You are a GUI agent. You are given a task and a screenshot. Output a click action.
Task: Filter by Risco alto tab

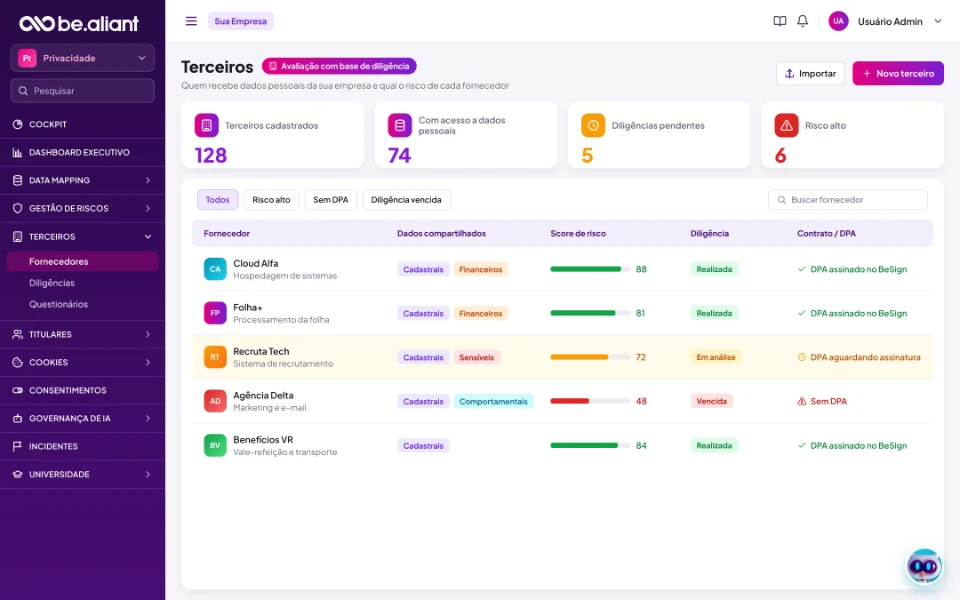click(271, 200)
